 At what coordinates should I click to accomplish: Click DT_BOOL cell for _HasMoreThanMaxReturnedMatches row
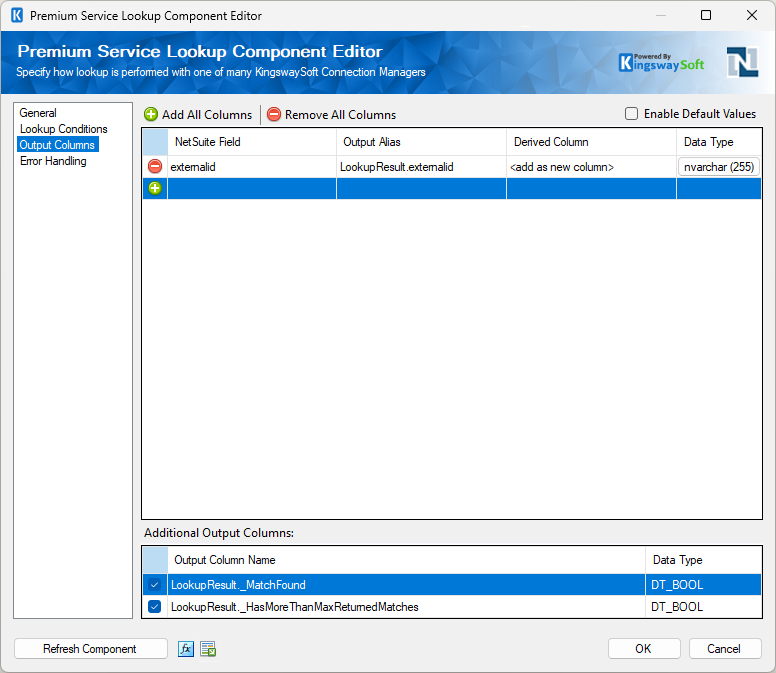(703, 607)
